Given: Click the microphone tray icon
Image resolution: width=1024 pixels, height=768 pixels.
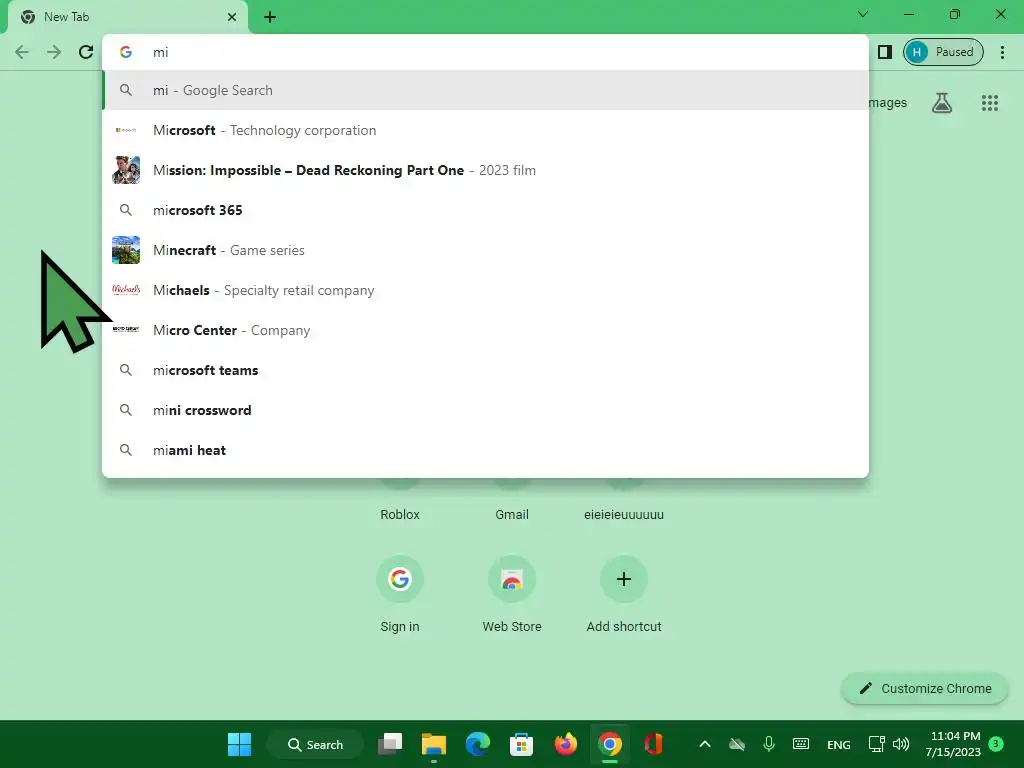Looking at the screenshot, I should click(x=769, y=744).
